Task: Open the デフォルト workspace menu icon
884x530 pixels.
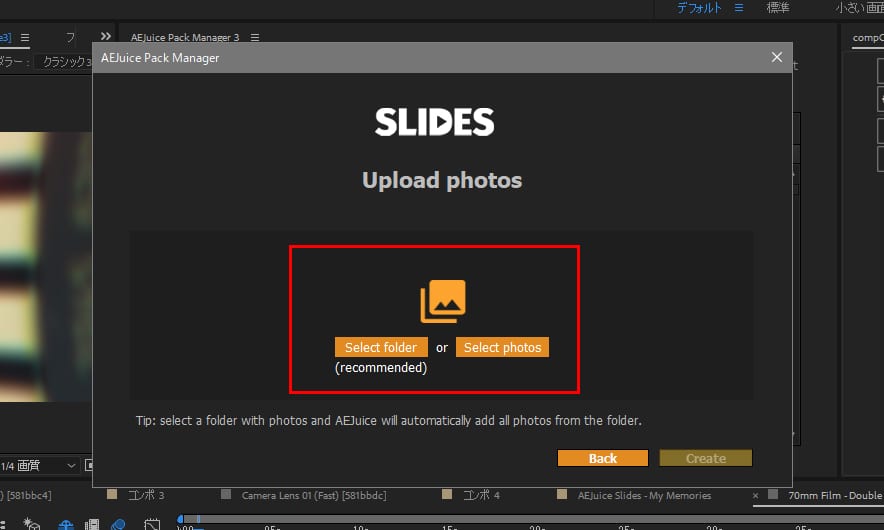Action: [x=739, y=8]
